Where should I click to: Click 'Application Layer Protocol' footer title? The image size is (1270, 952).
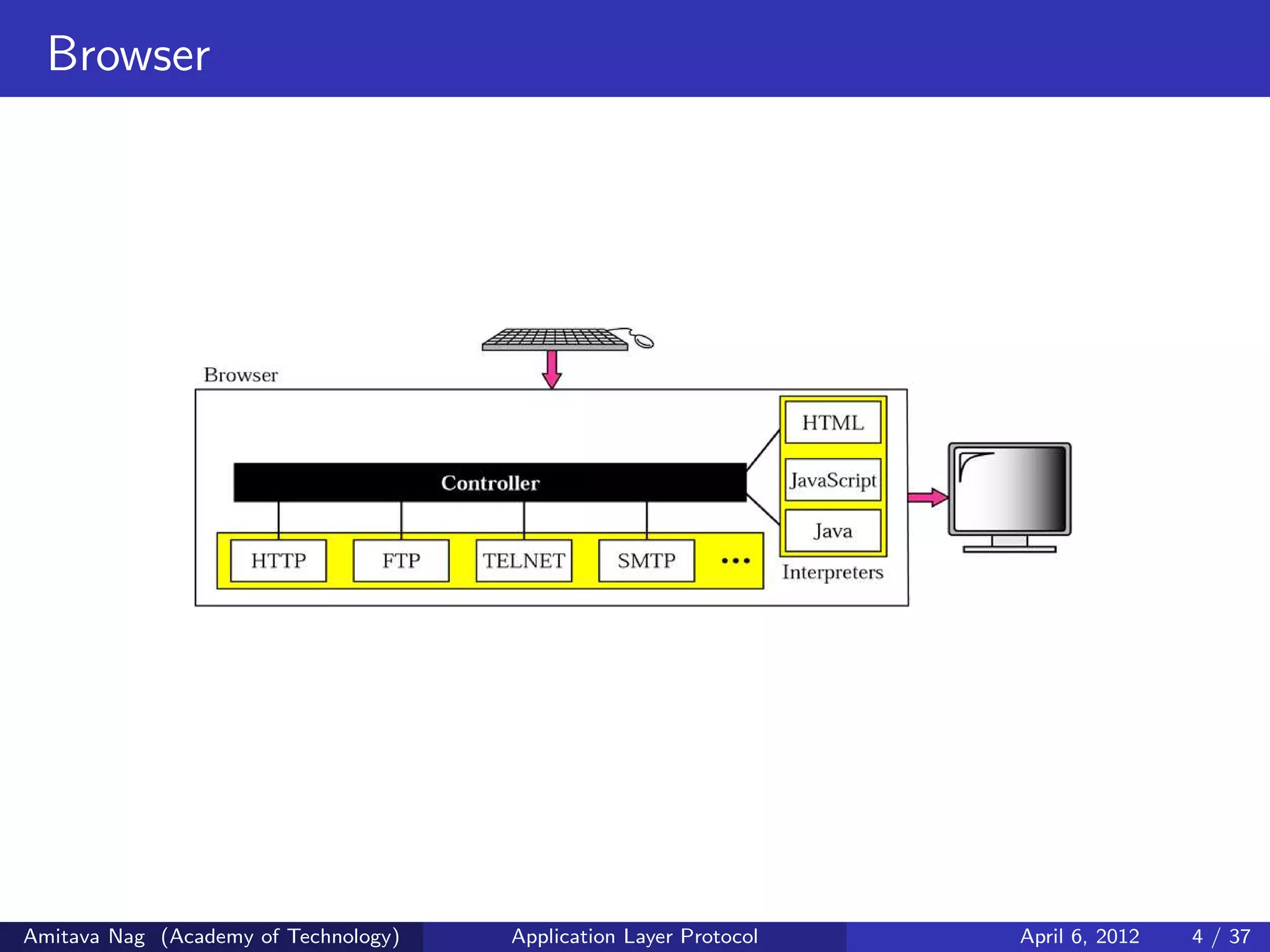coord(634,936)
